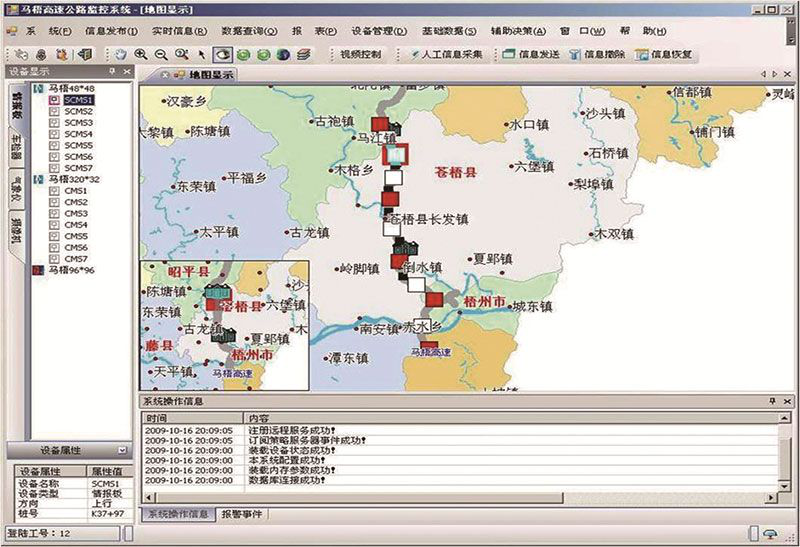Click the 视频控制 toolbar button
Viewport: 800px width, 547px height.
pyautogui.click(x=358, y=54)
